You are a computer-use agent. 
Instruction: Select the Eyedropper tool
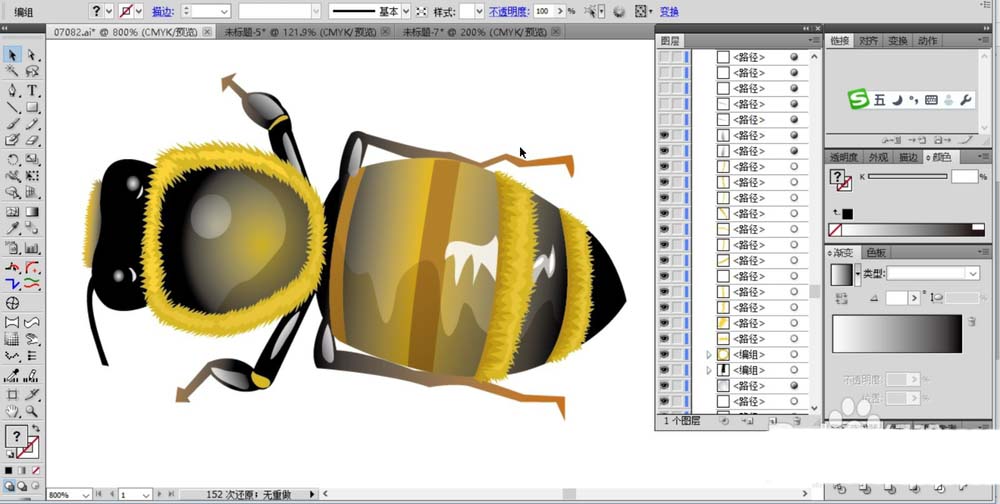13,229
